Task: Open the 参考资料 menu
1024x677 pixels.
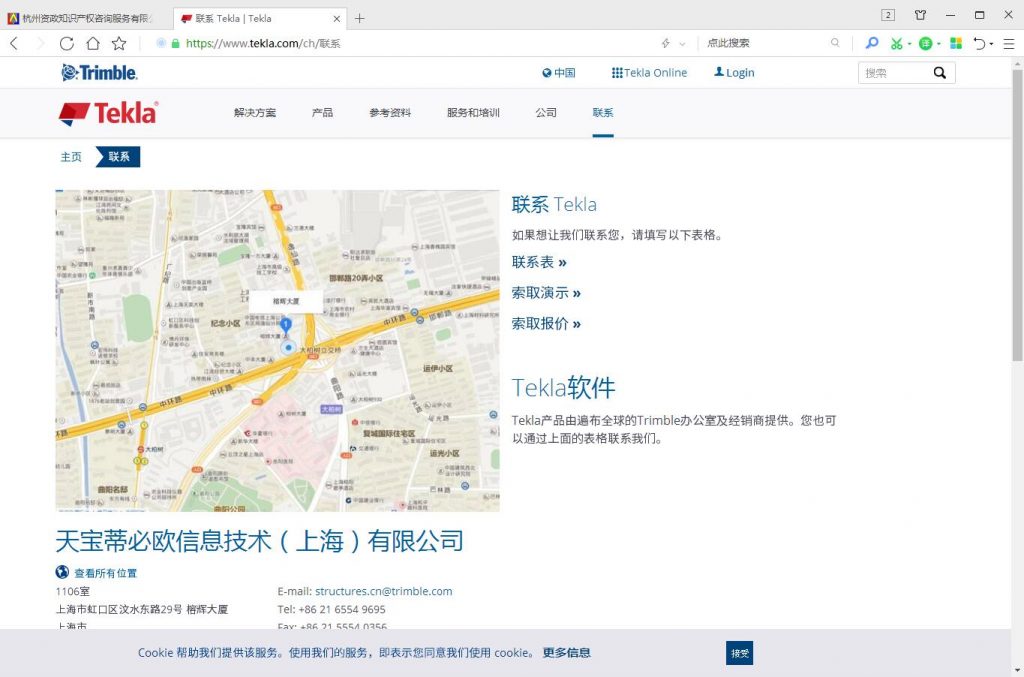Action: point(390,112)
